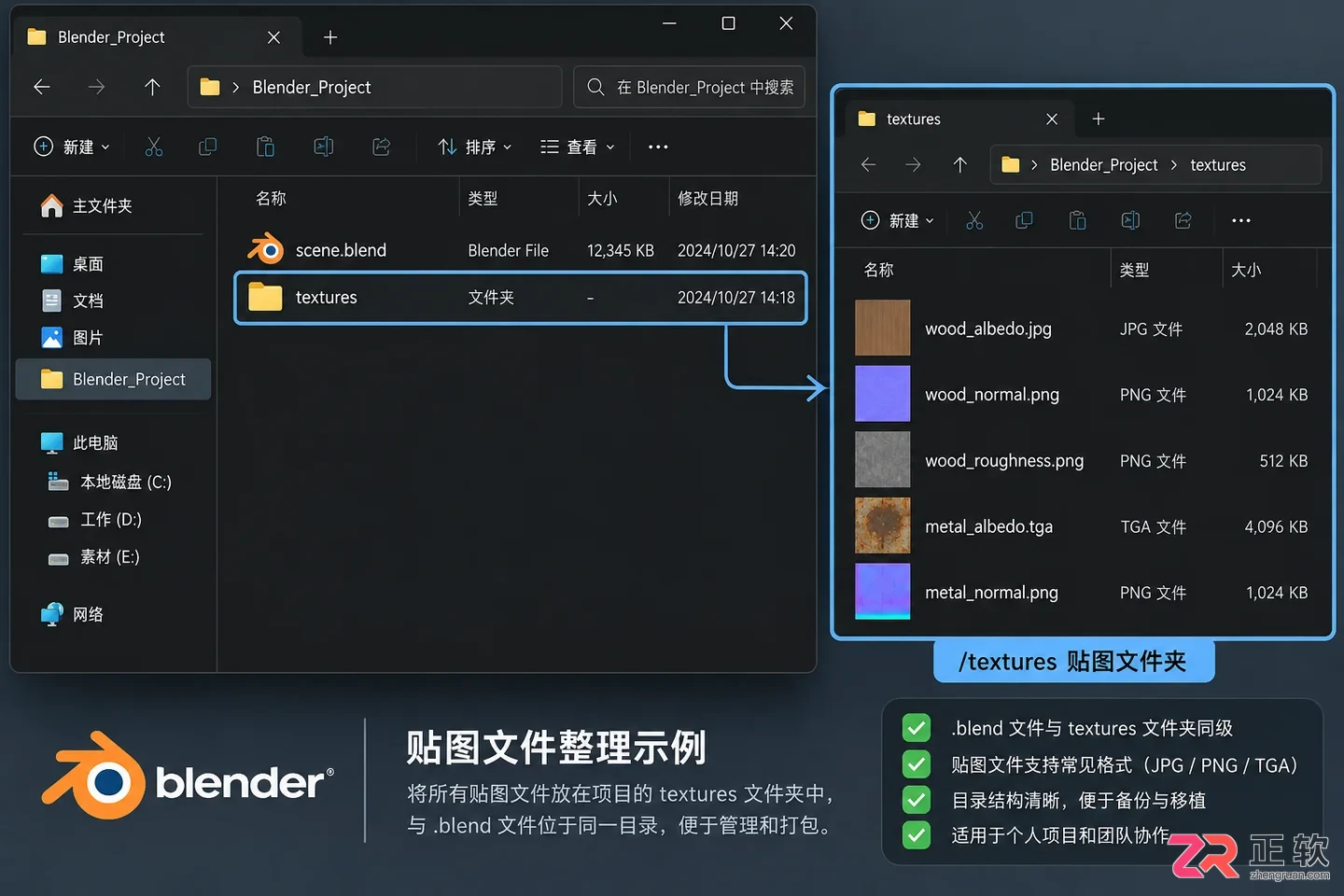This screenshot has height=896, width=1344.
Task: Go forward in textures window
Action: click(x=913, y=164)
